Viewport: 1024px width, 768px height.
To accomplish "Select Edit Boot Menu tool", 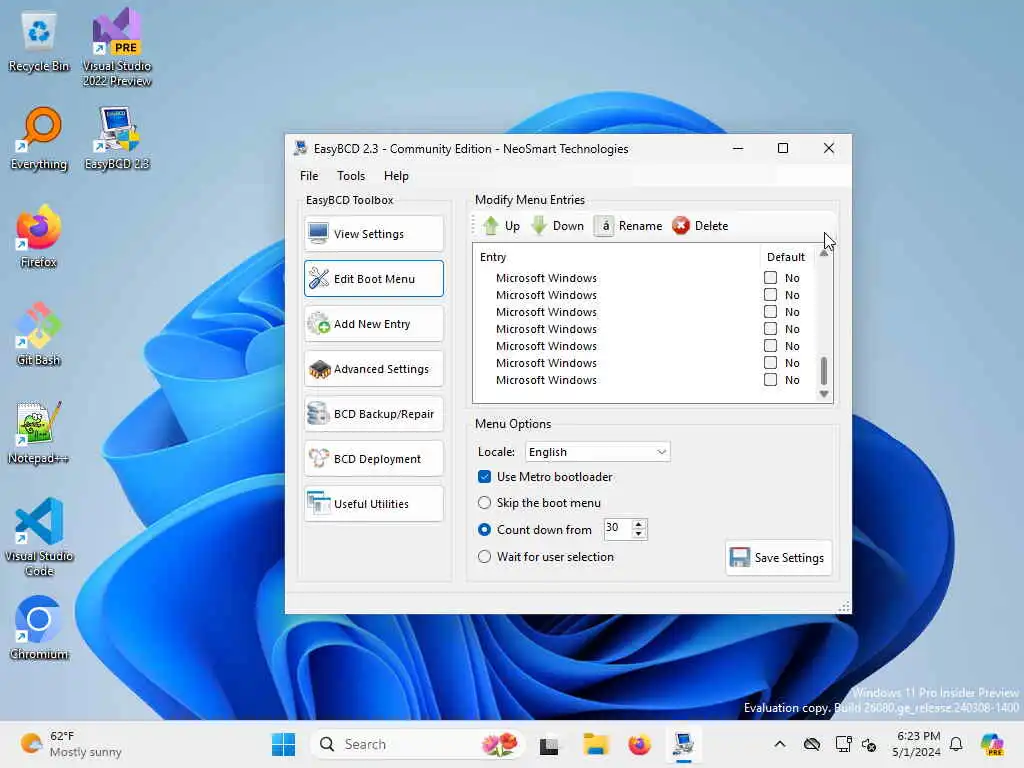I will (x=374, y=279).
